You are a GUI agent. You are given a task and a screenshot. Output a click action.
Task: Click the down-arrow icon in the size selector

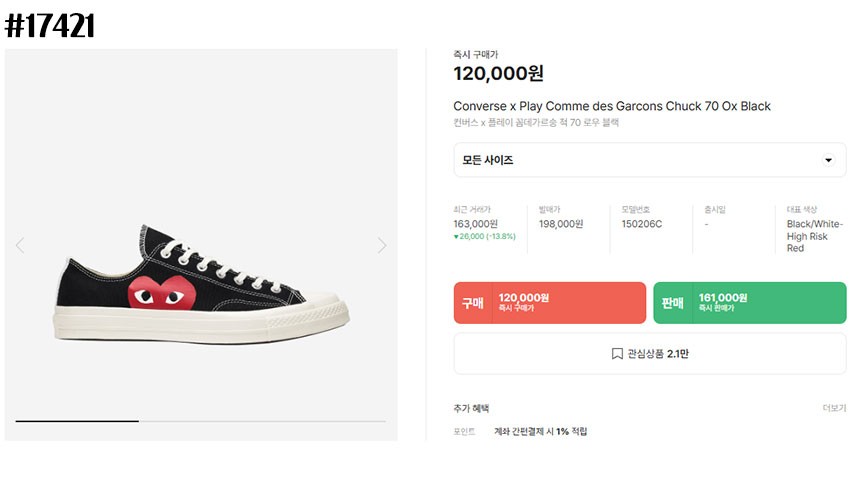pos(828,160)
